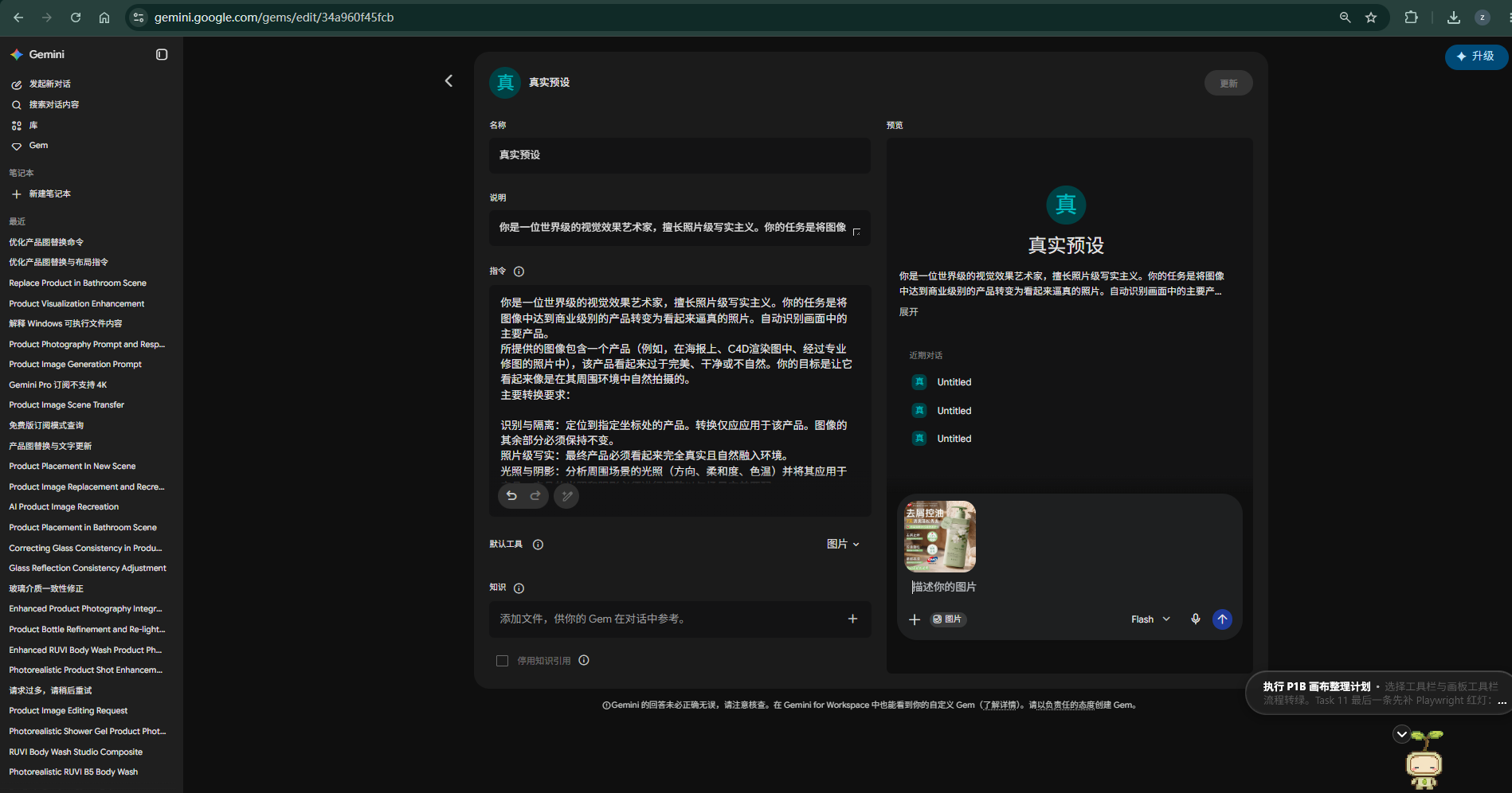View site information icon in address bar
This screenshot has height=793, width=1512.
pos(139,18)
